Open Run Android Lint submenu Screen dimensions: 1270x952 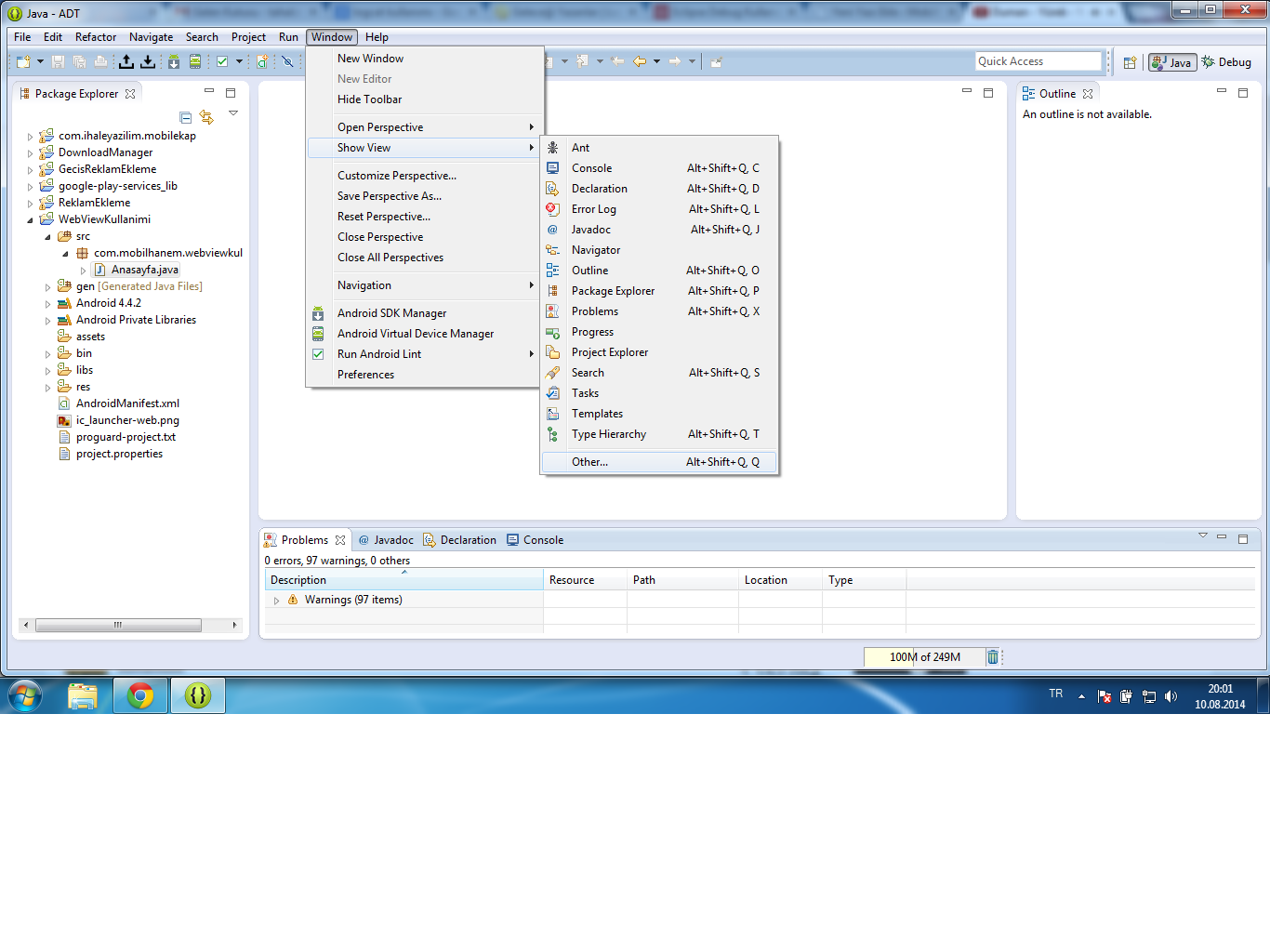pos(424,354)
